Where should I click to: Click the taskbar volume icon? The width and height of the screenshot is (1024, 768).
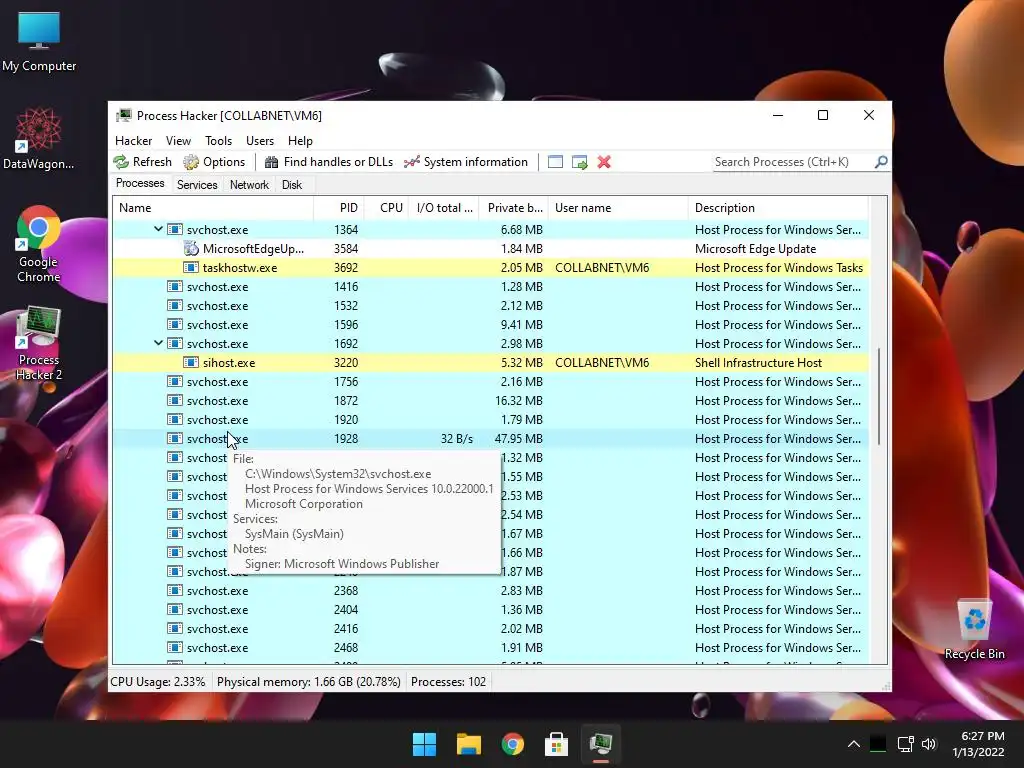(x=929, y=744)
